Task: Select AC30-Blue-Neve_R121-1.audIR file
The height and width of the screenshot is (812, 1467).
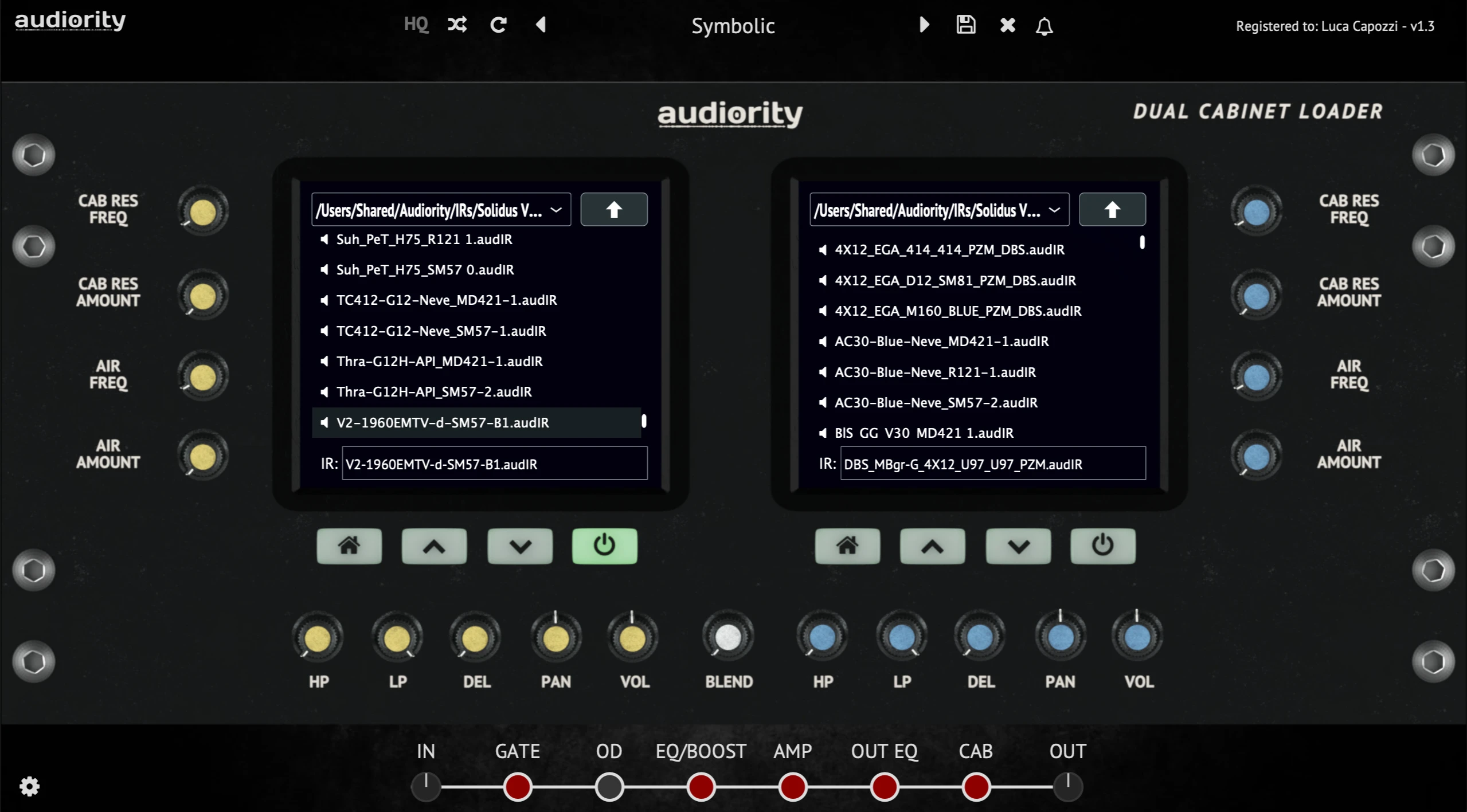Action: click(x=975, y=372)
